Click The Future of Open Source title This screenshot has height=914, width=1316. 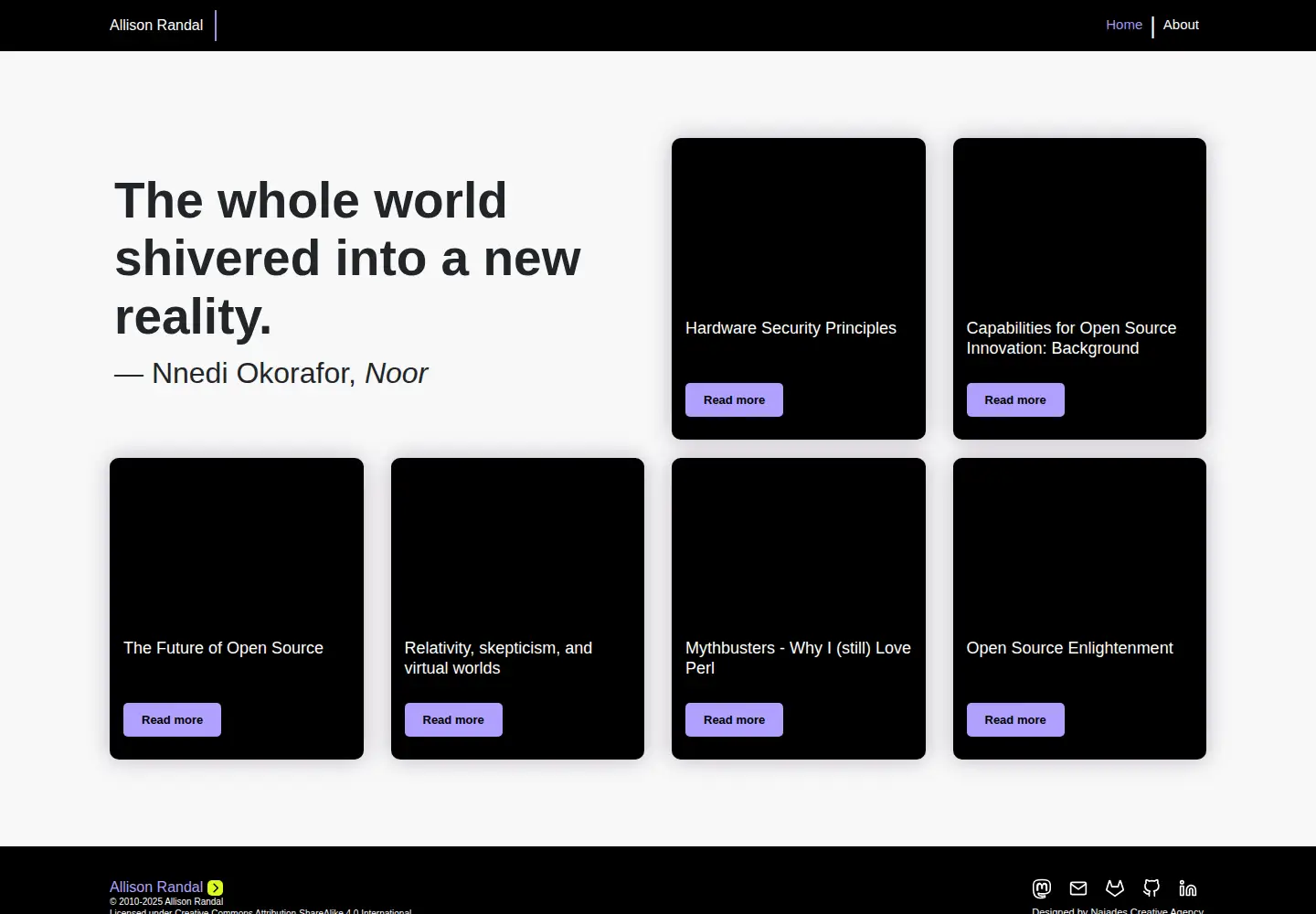click(x=223, y=648)
